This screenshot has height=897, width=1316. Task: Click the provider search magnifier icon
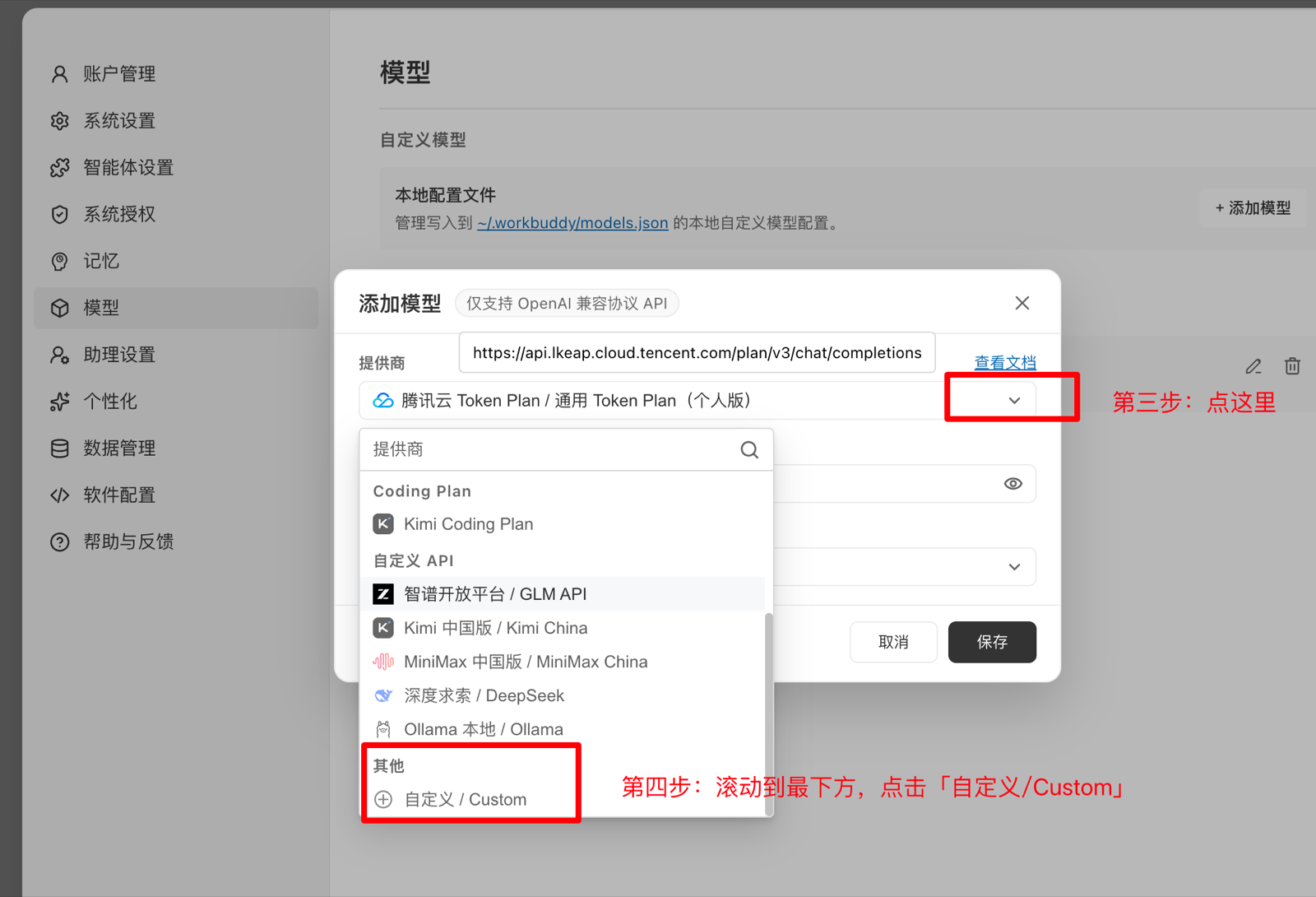coord(749,449)
